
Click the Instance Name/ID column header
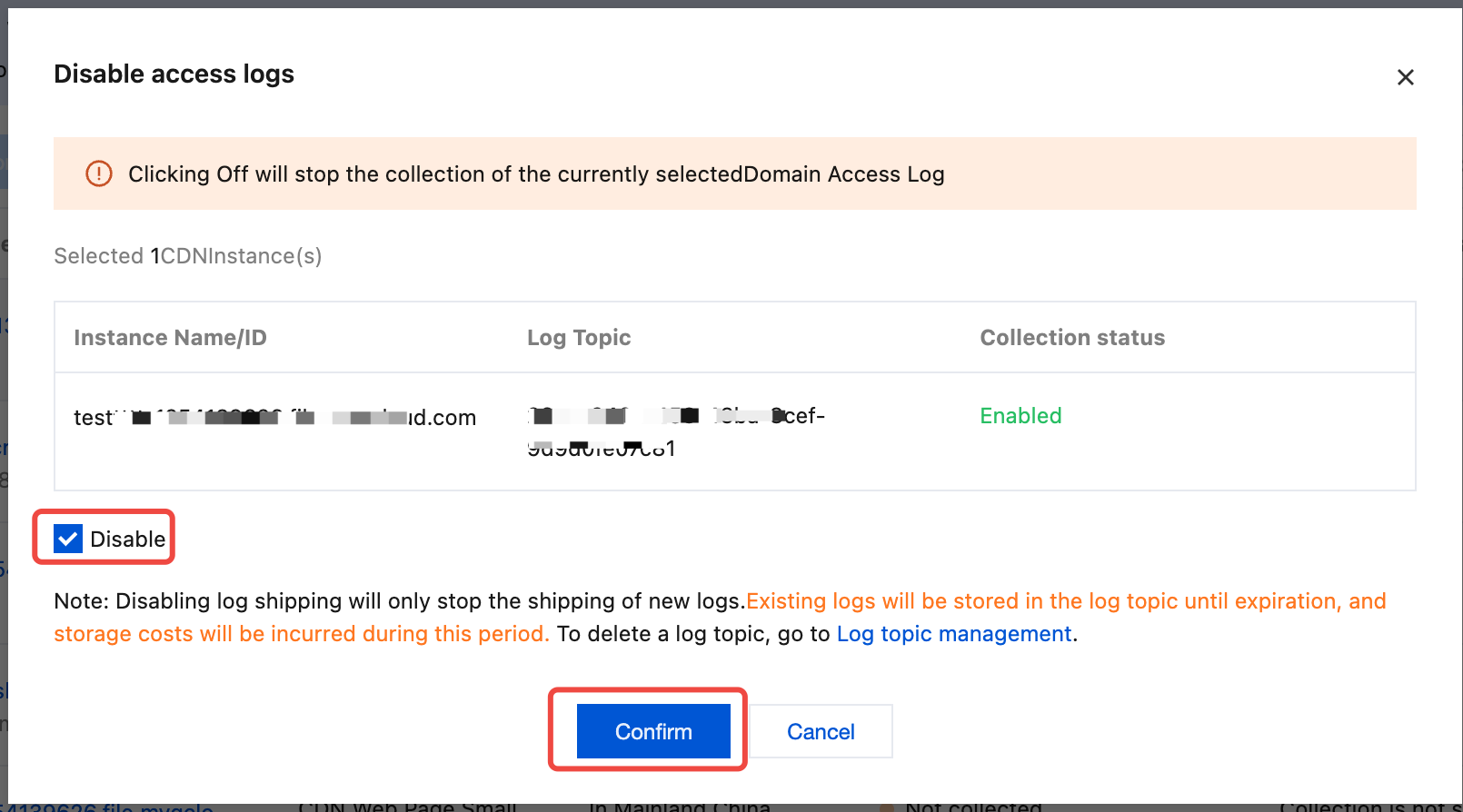point(170,338)
